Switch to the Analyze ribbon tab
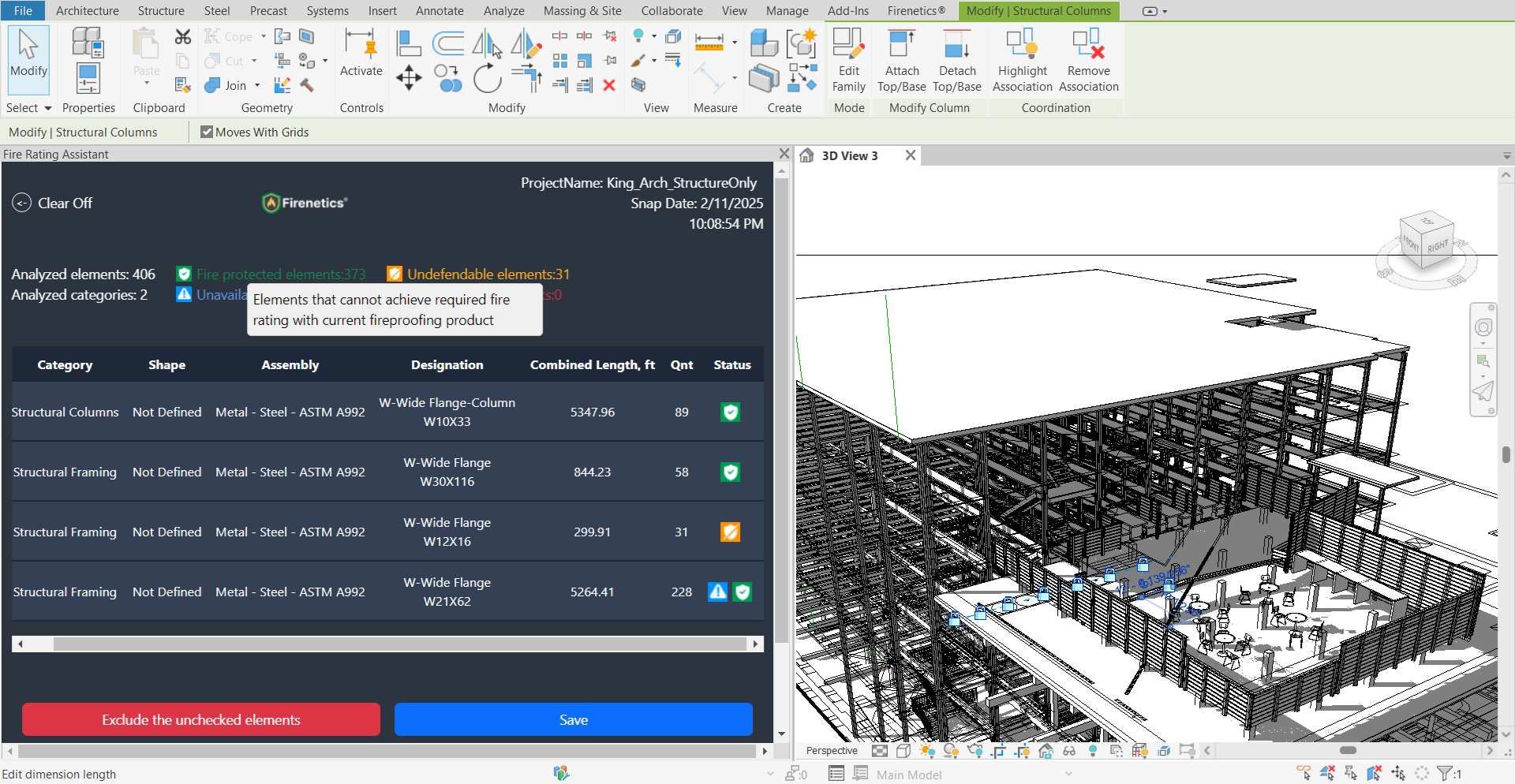1515x784 pixels. pos(503,11)
